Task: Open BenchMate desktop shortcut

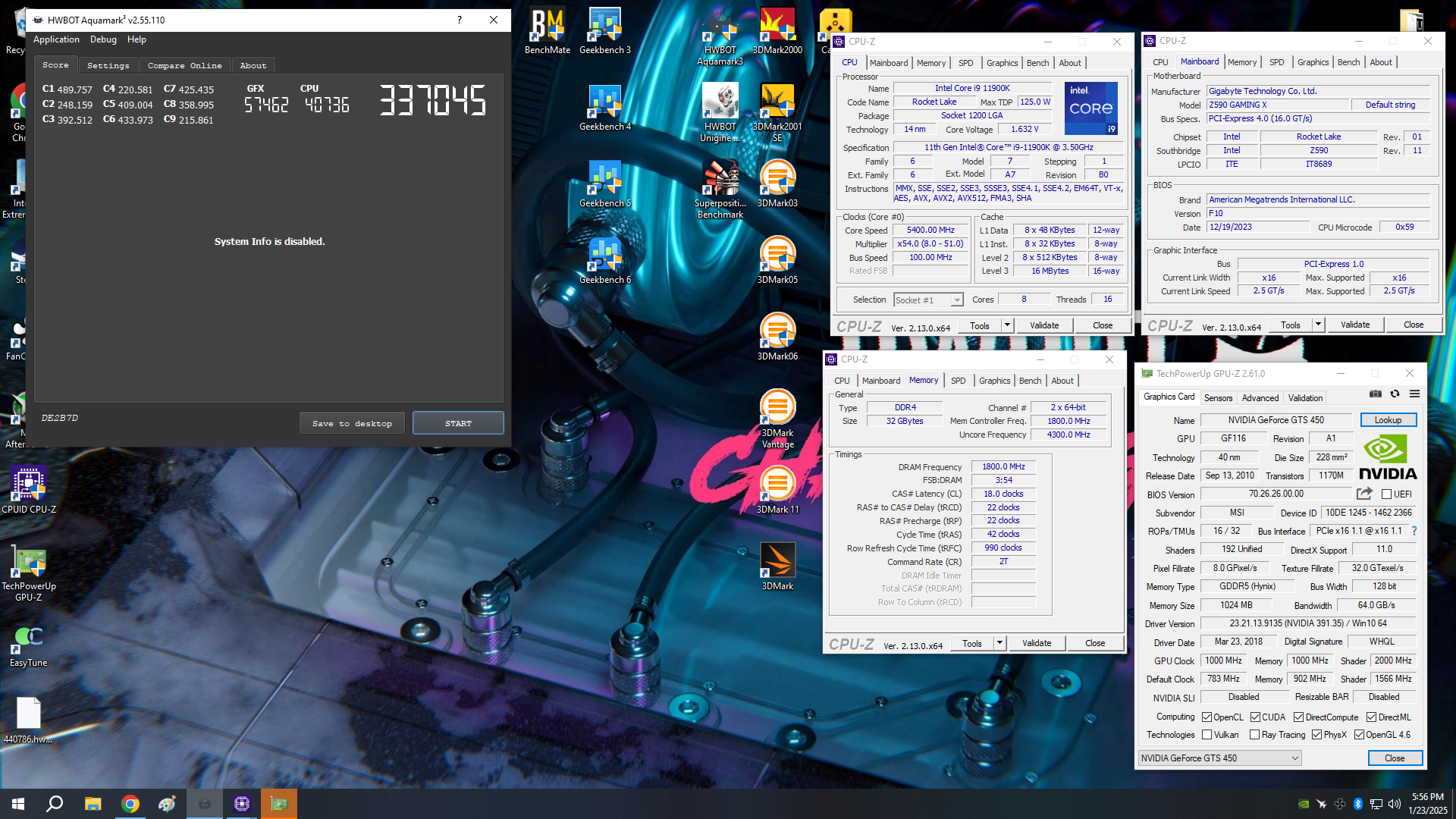Action: pos(548,31)
